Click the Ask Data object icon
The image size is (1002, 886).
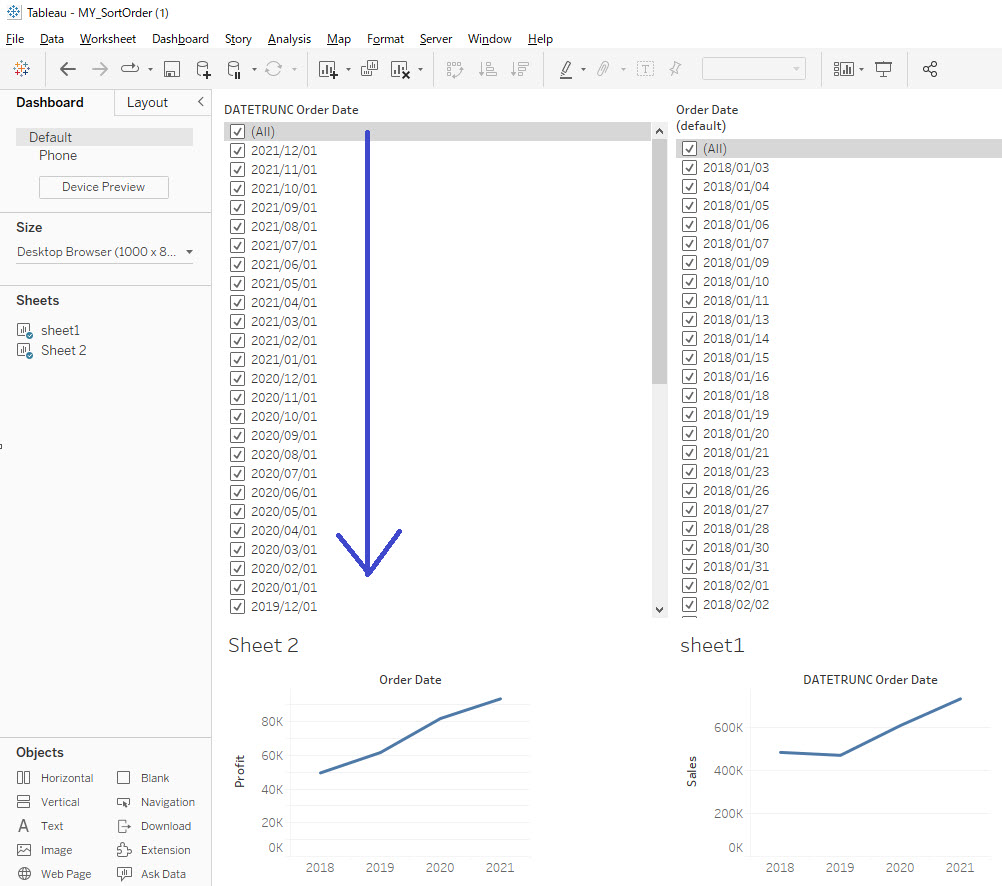pyautogui.click(x=124, y=873)
